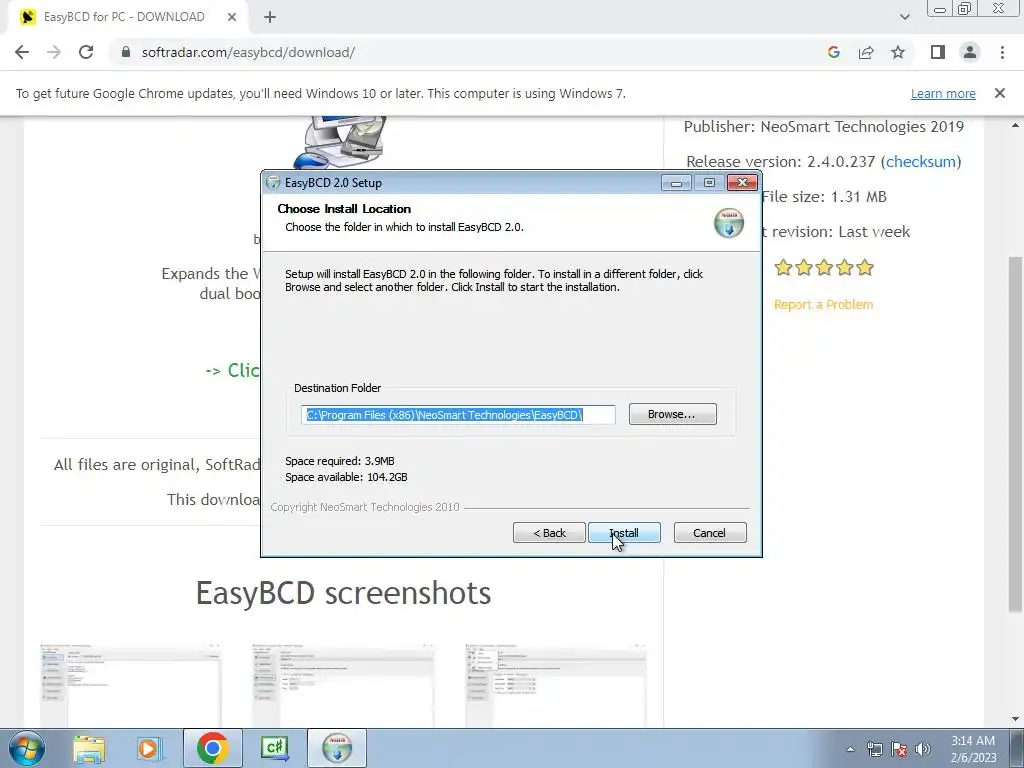Reload the softradar page
This screenshot has width=1024, height=768.
86,52
